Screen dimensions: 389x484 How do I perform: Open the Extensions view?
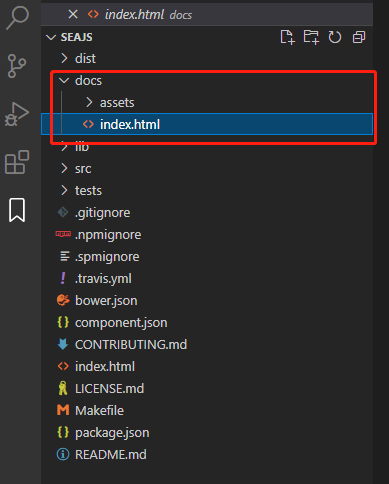click(17, 162)
